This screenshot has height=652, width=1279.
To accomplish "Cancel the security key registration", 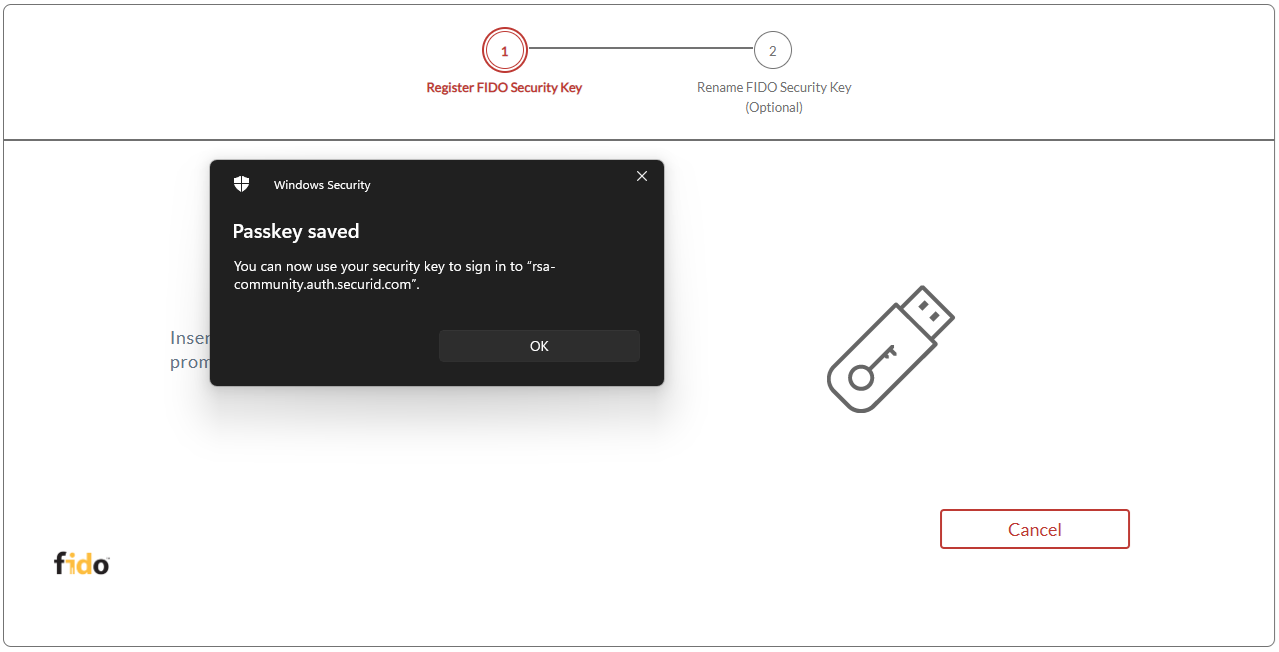I will (x=1034, y=529).
